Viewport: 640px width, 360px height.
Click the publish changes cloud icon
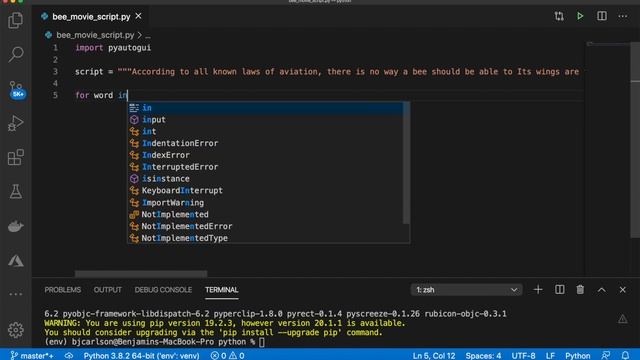69,356
